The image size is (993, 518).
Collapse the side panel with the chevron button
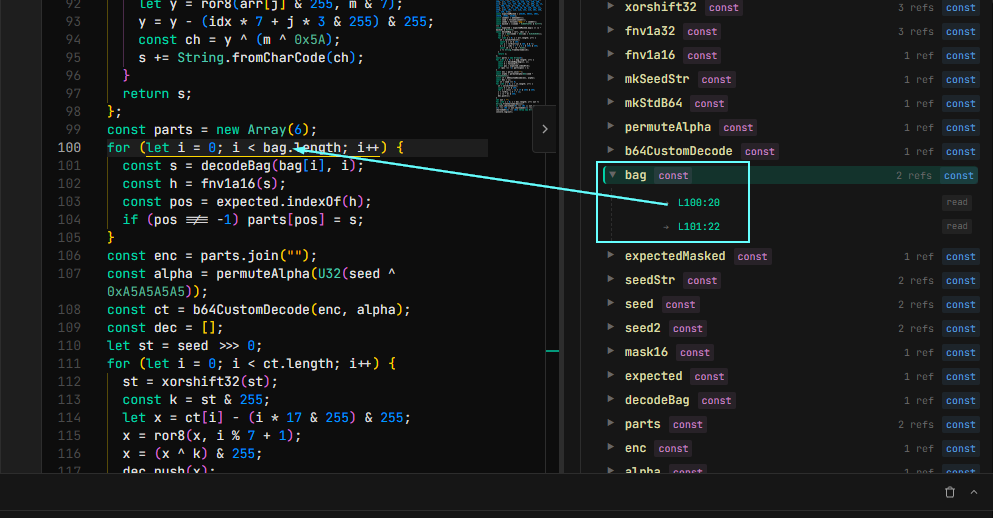pyautogui.click(x=545, y=129)
